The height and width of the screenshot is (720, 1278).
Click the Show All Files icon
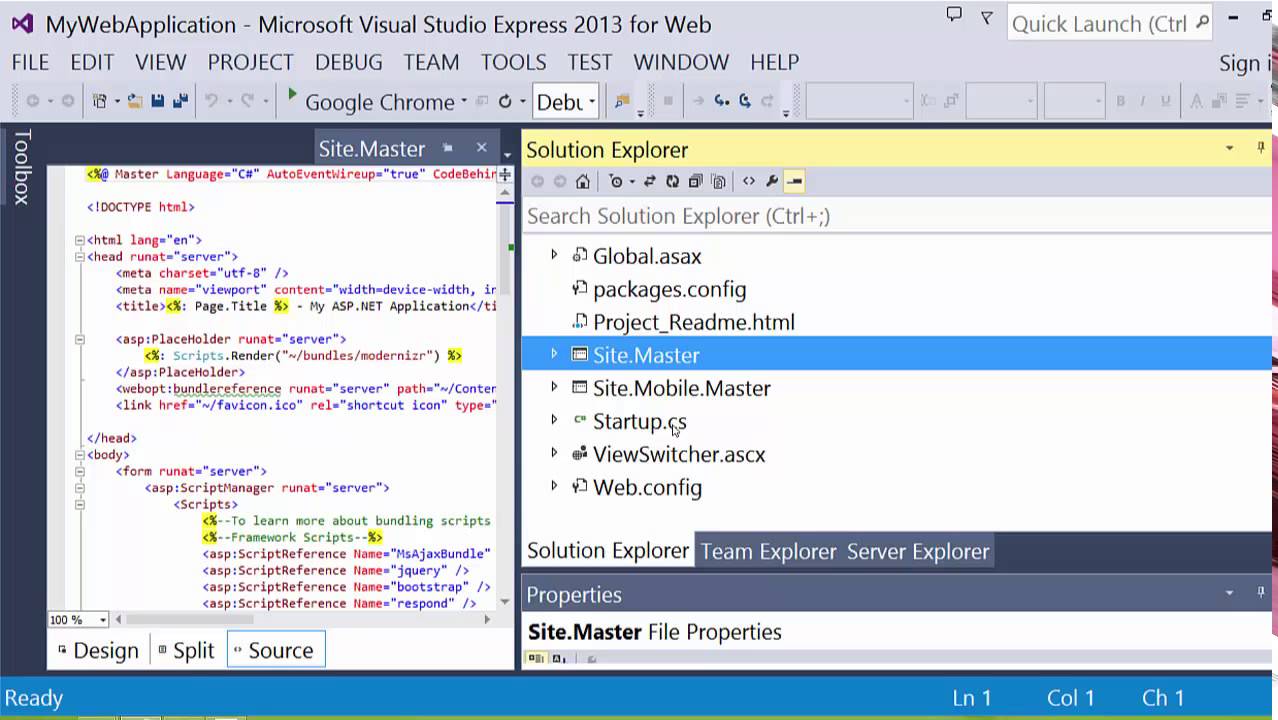pos(718,181)
